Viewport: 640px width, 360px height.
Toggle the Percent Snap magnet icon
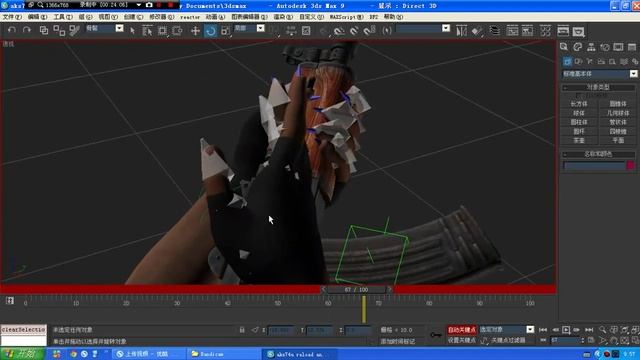[x=354, y=31]
